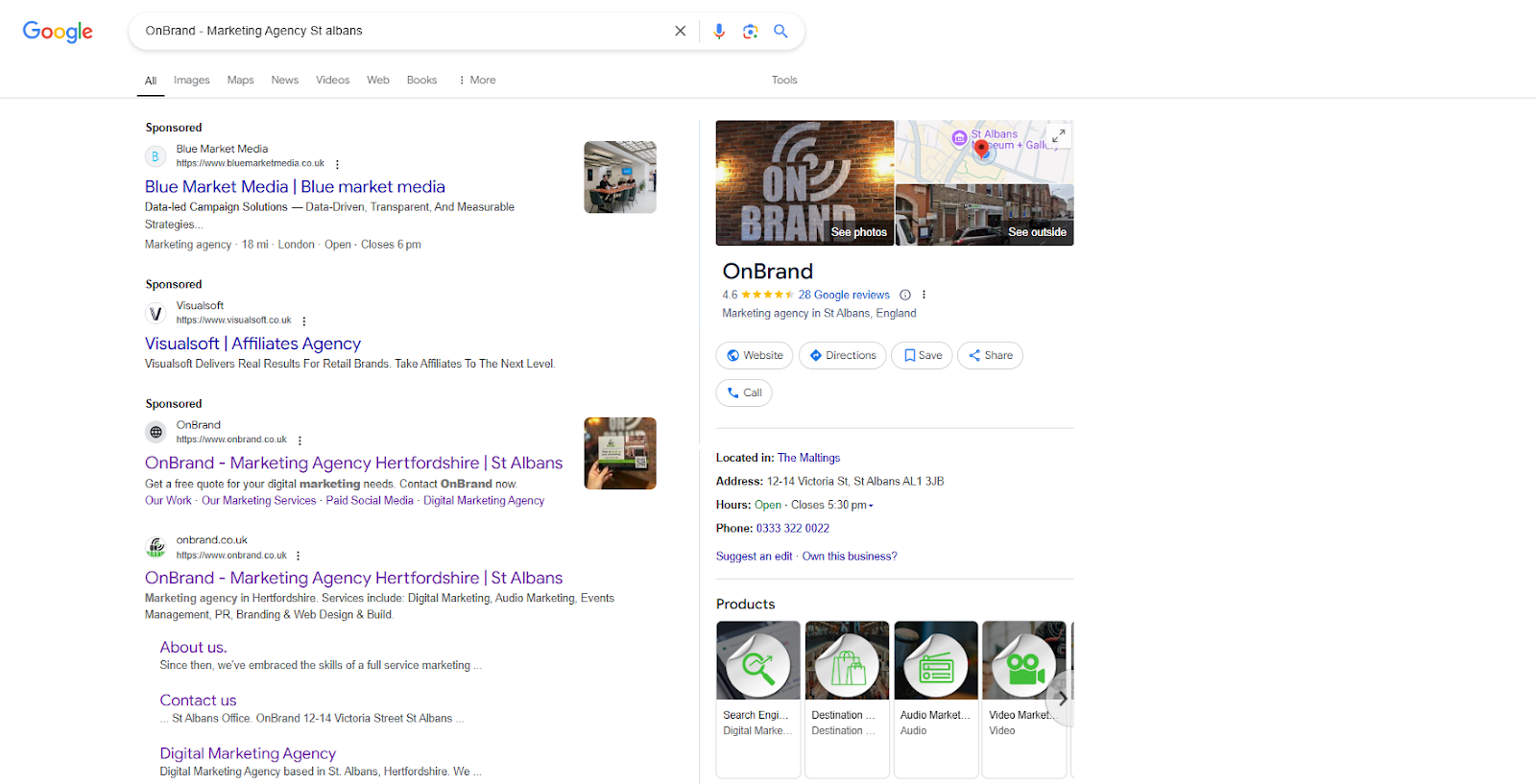The image size is (1536, 784).
Task: Open The Maltings location link
Action: (x=808, y=458)
